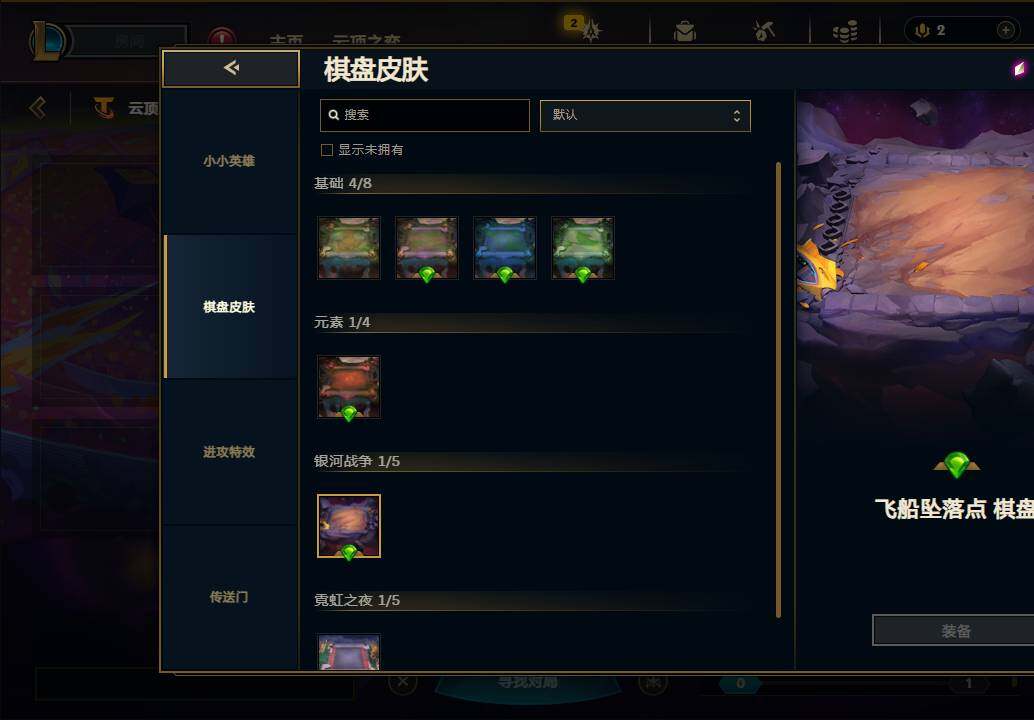Open the store coins icon

tap(845, 31)
